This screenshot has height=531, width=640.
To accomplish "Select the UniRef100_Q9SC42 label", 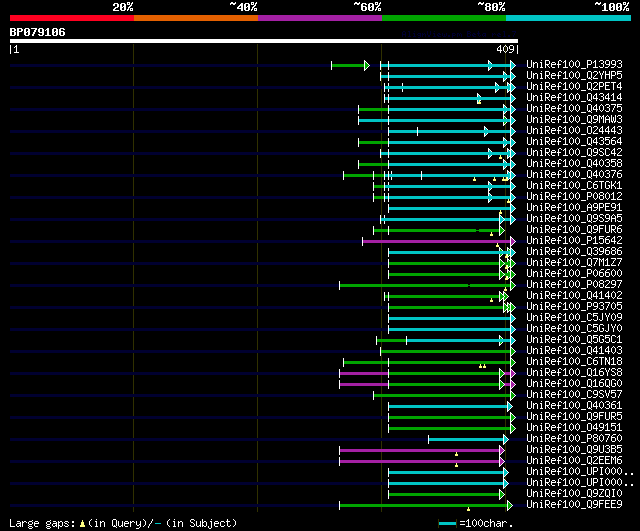I will 574,153.
